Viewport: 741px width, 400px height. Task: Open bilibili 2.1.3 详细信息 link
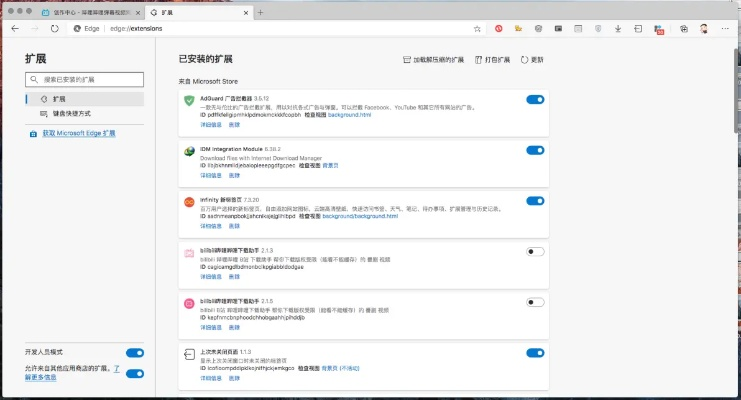[211, 277]
